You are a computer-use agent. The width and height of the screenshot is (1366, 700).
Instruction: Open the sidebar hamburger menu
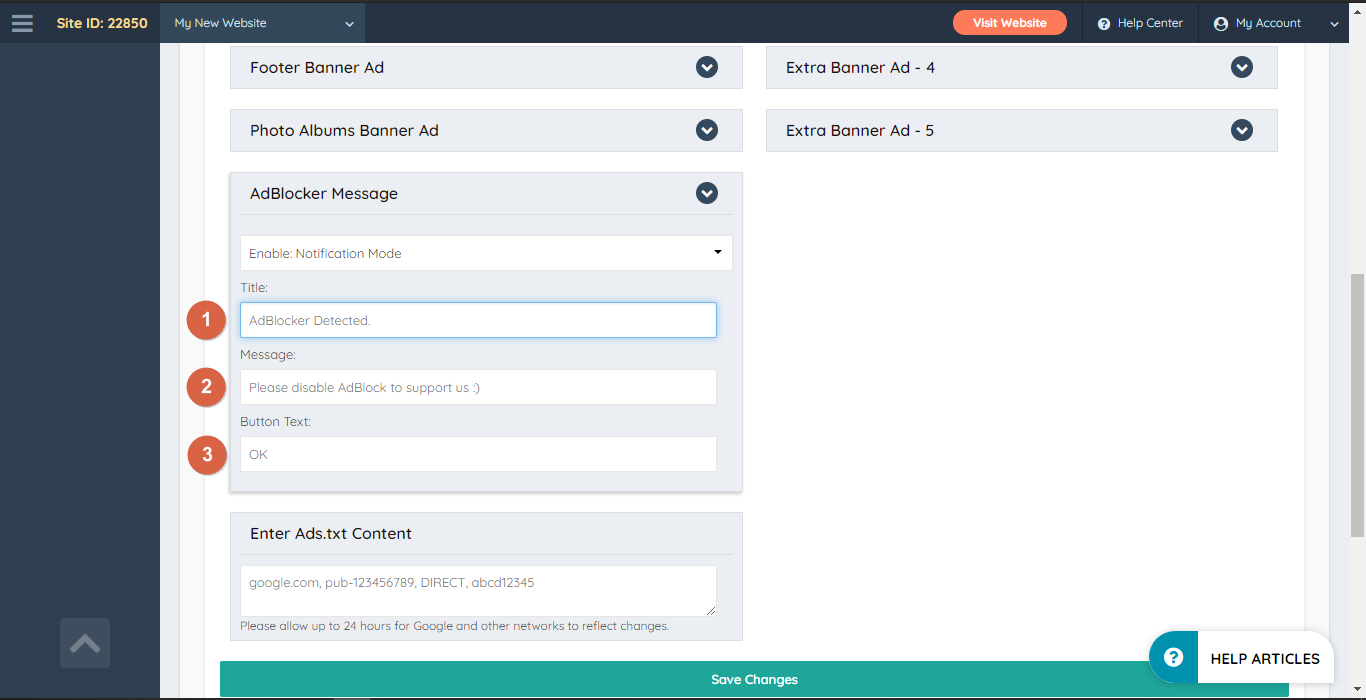pos(22,22)
